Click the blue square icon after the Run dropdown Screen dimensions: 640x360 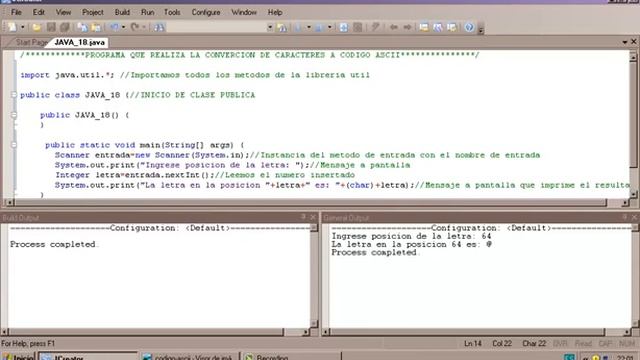[x=344, y=27]
